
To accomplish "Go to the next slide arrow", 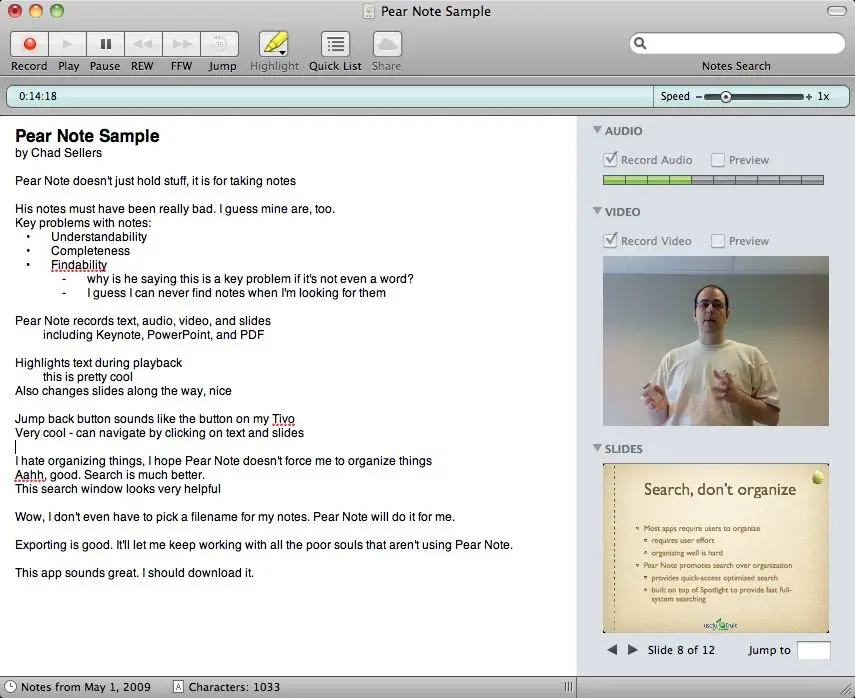I will pos(633,649).
